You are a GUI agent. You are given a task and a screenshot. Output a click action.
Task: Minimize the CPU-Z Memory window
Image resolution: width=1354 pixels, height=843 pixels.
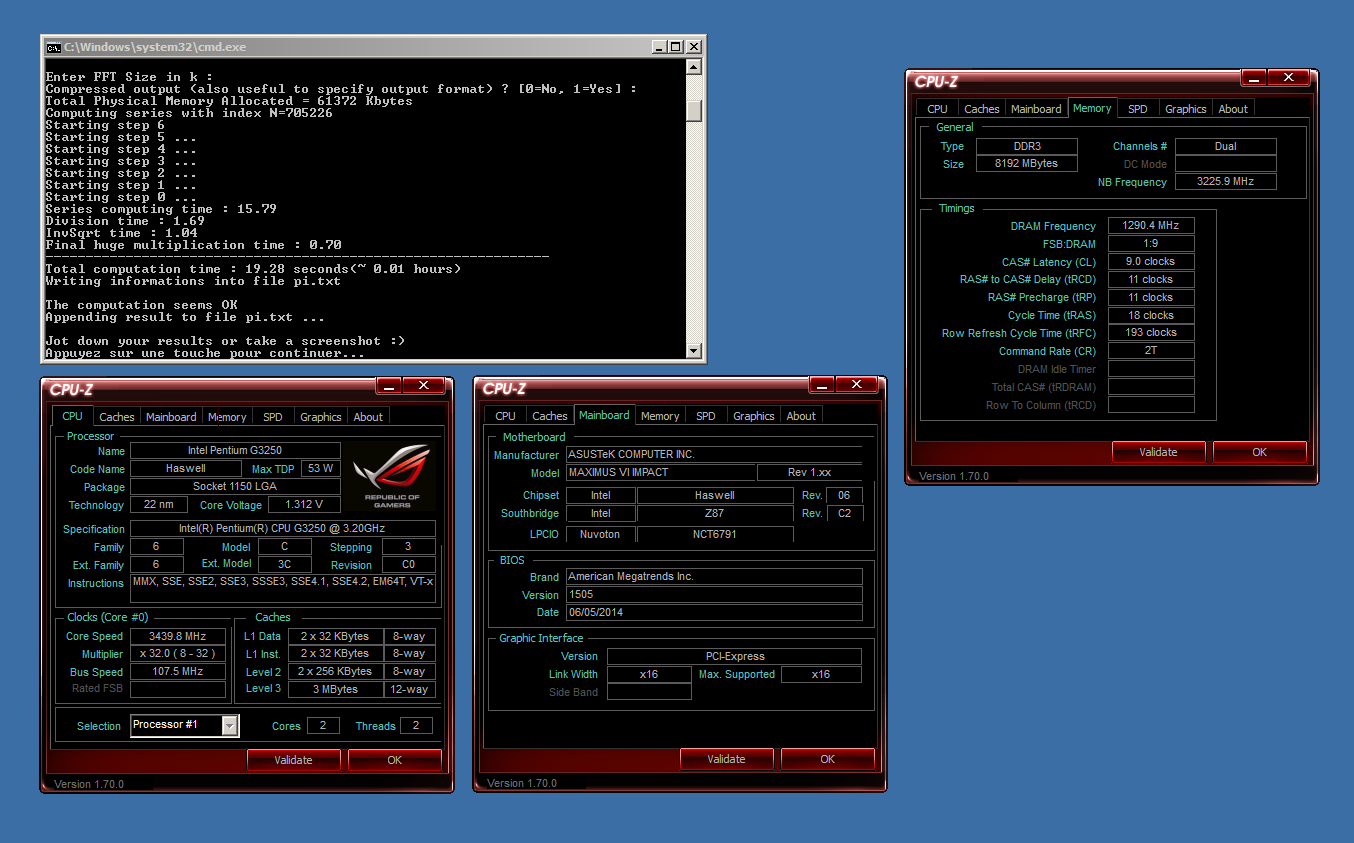(x=1255, y=77)
